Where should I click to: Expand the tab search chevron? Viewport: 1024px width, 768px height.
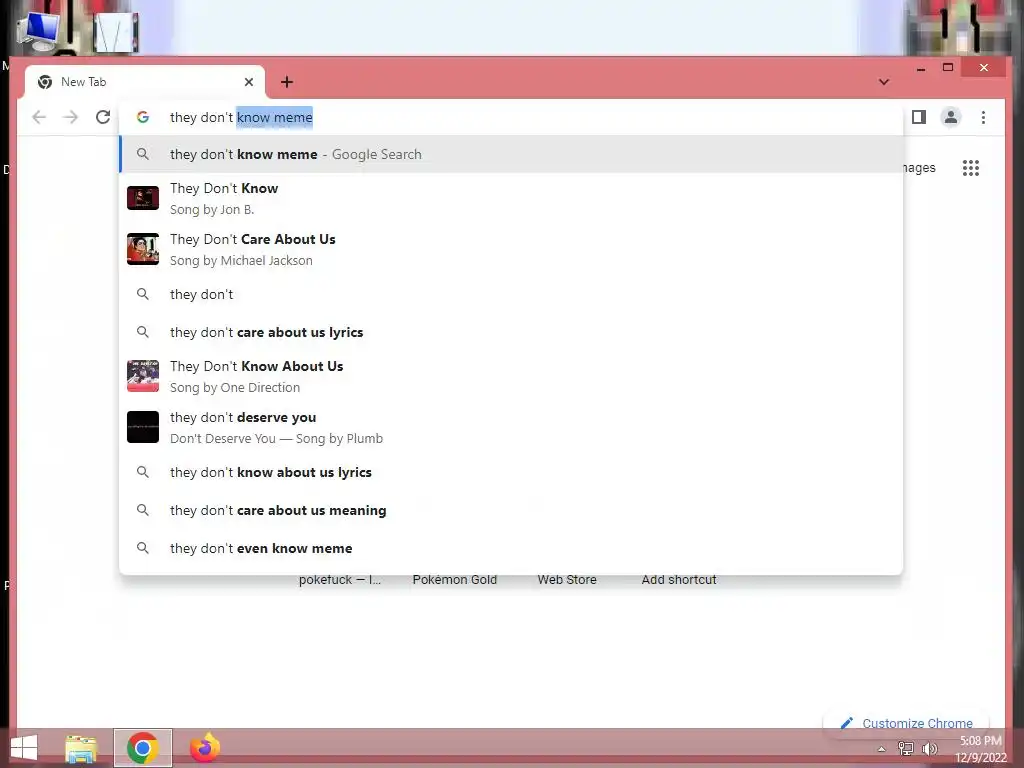884,82
